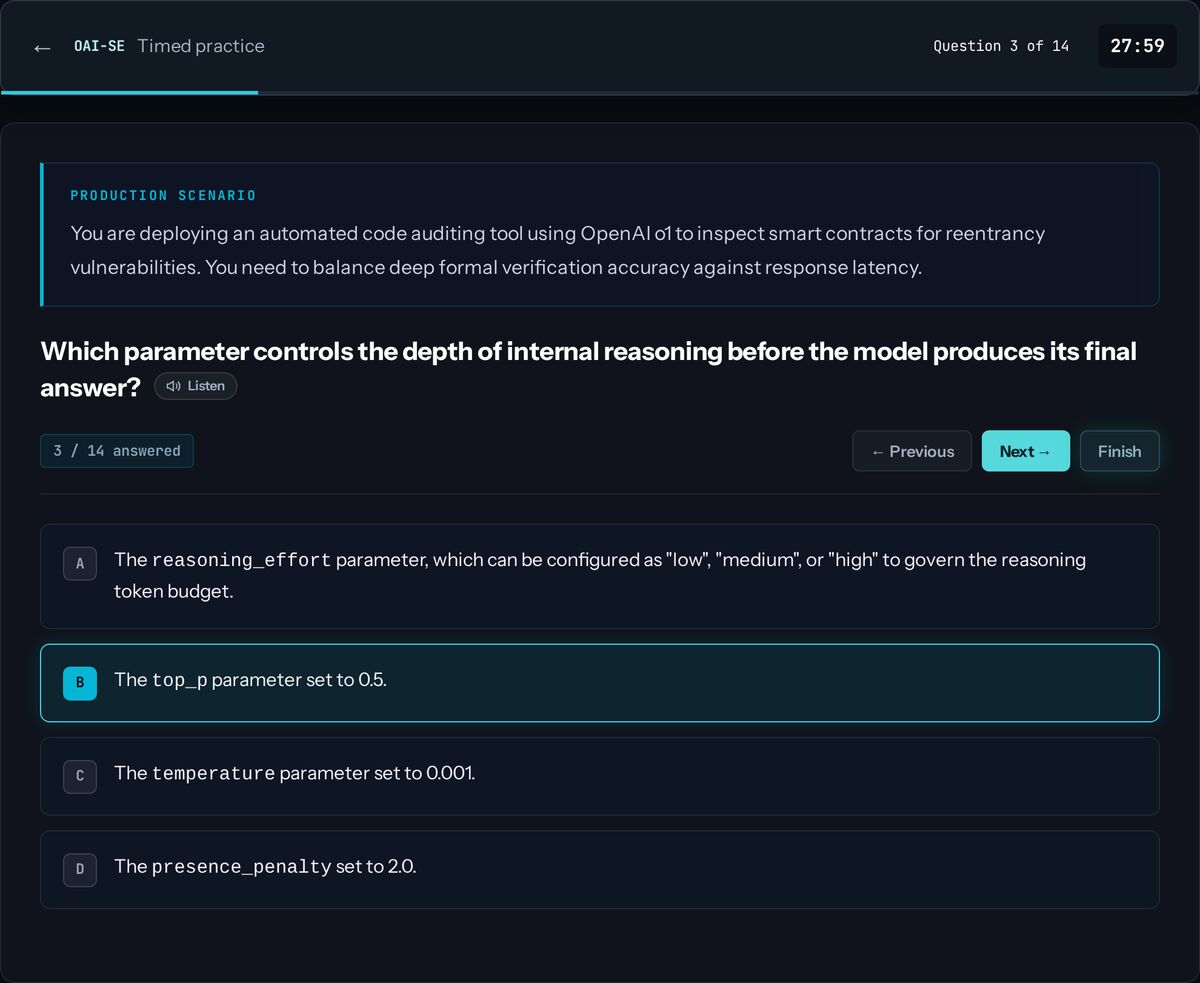Click the 27:59 countdown timer
Screen dimensions: 1200x983
(x=1137, y=46)
